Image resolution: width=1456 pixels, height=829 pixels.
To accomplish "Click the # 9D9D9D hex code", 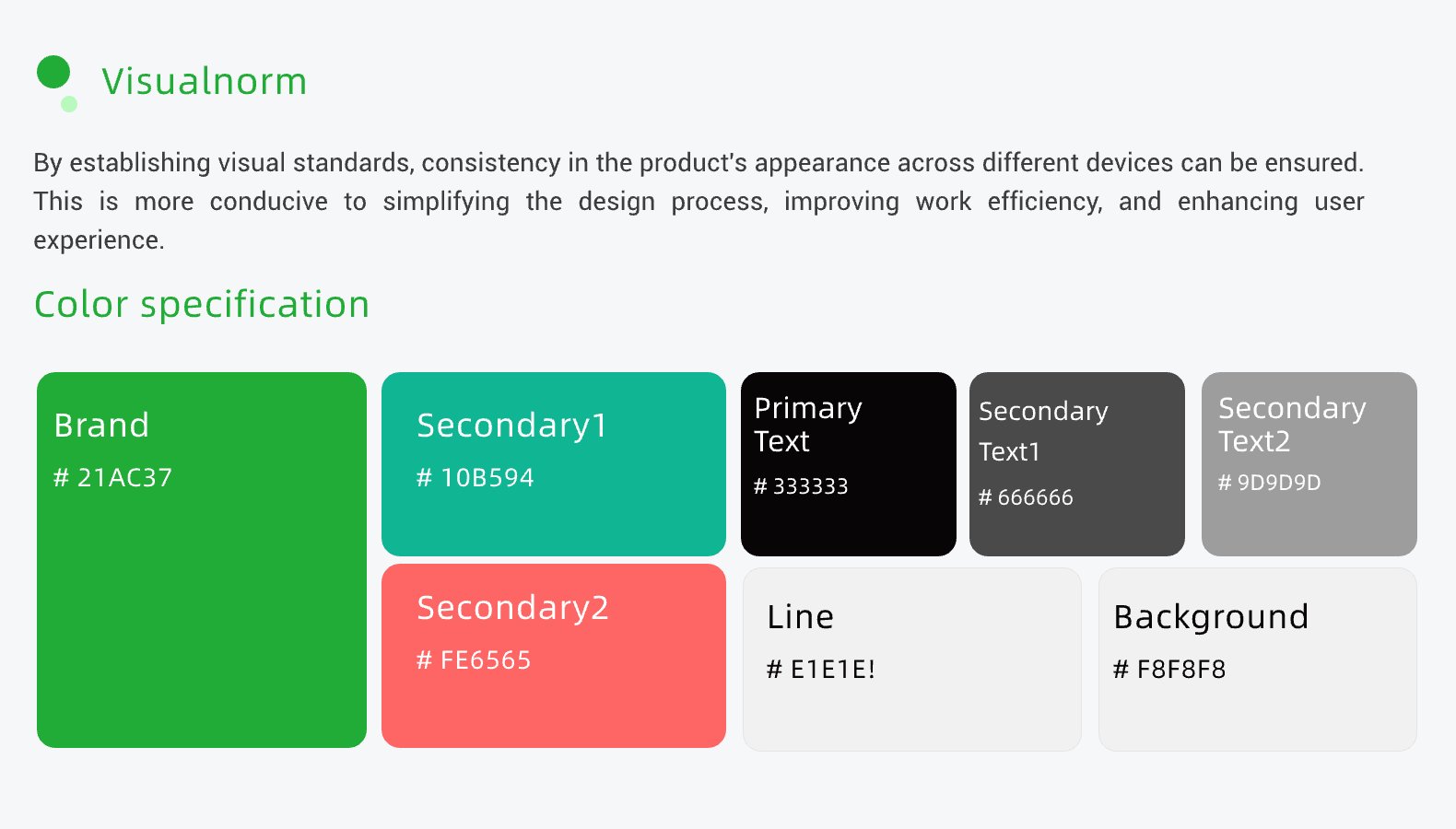I will pos(1269,483).
